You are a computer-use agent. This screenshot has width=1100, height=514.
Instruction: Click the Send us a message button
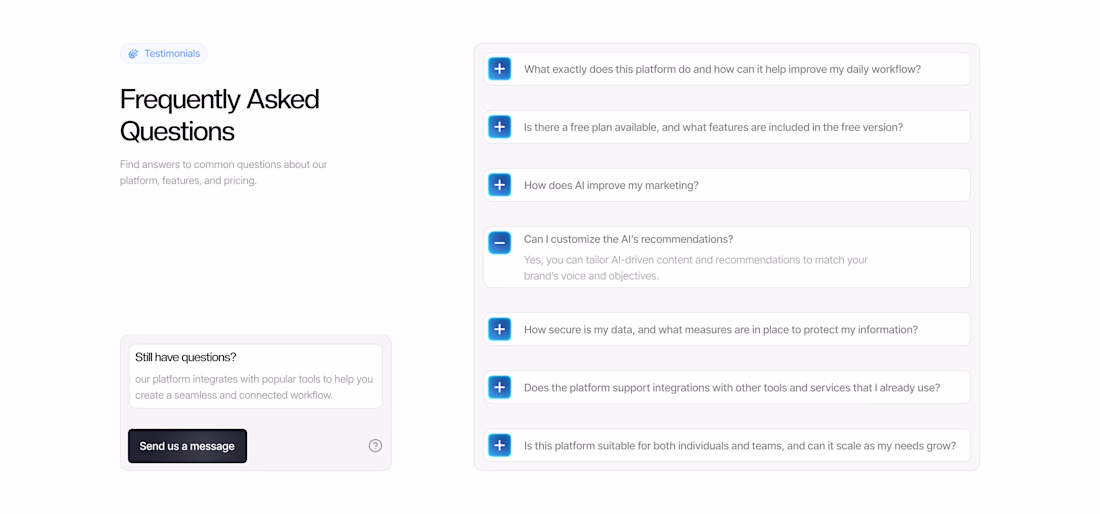coord(187,446)
